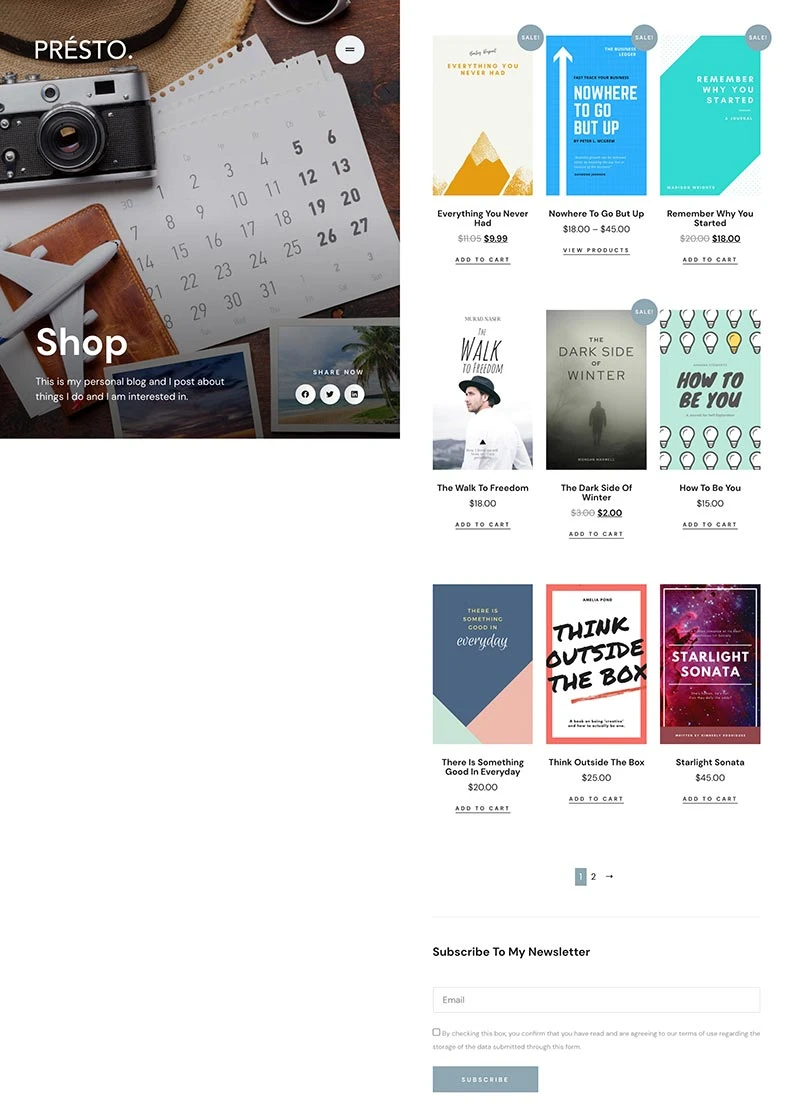Screen dimensions: 800x1109
Task: Click the Presto site logo
Action: [83, 50]
